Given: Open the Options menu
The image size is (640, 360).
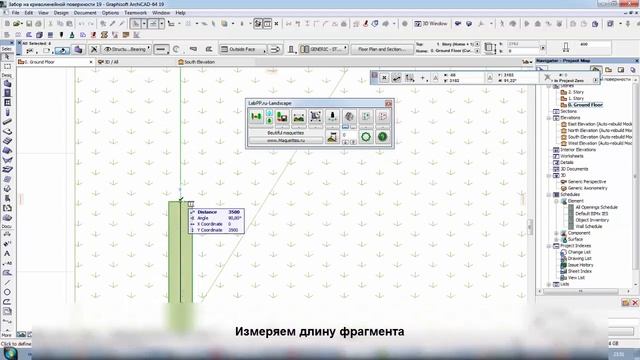Looking at the screenshot, I should pyautogui.click(x=110, y=13).
